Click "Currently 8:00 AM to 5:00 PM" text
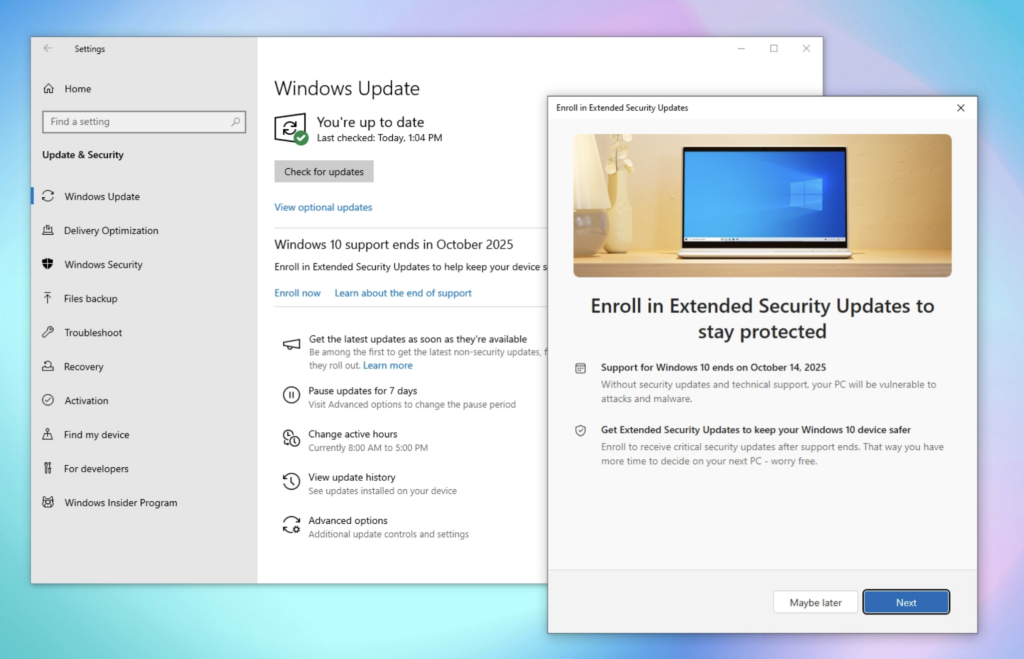This screenshot has width=1024, height=659. 368,448
